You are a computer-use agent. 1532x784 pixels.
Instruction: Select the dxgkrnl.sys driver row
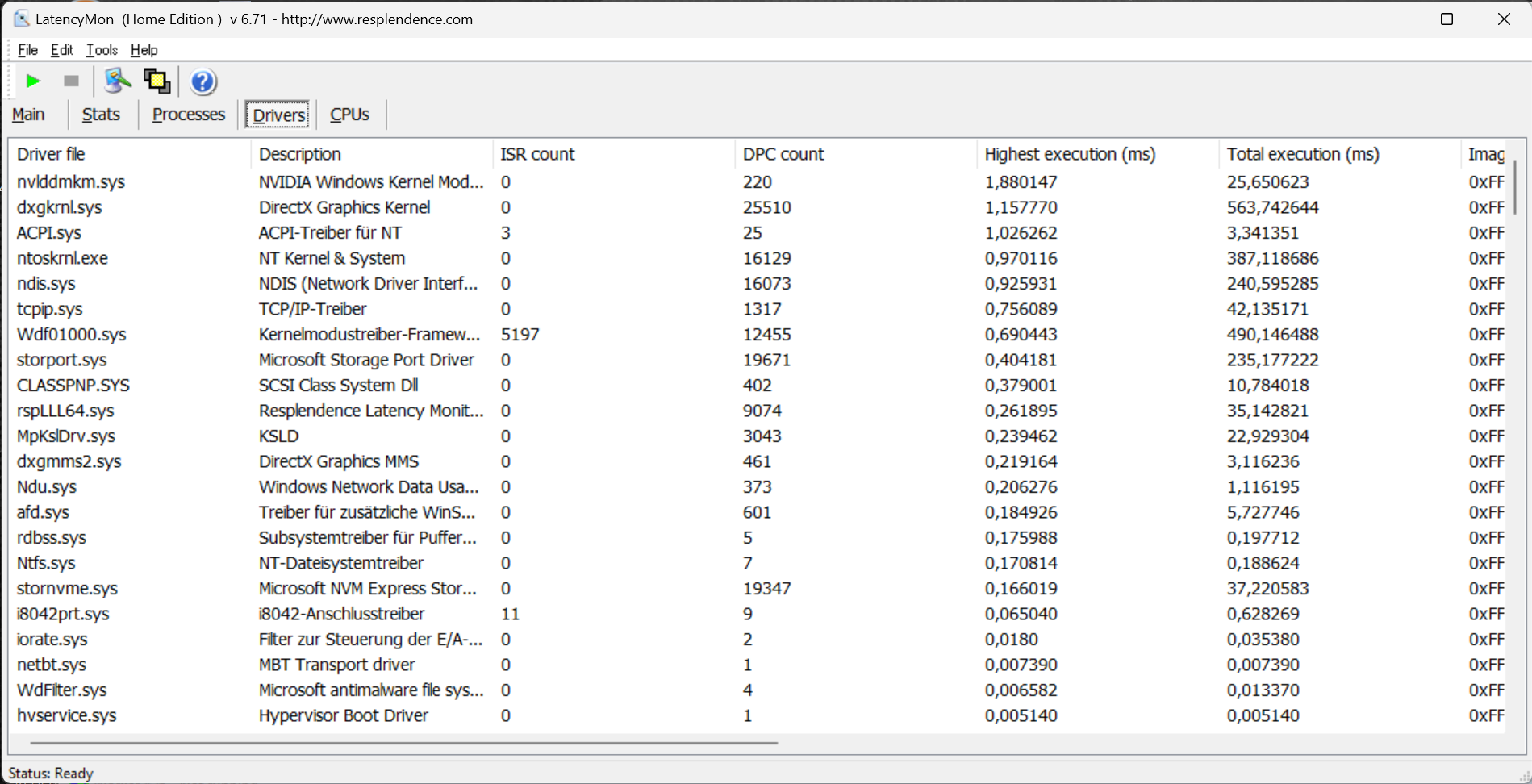[x=757, y=207]
